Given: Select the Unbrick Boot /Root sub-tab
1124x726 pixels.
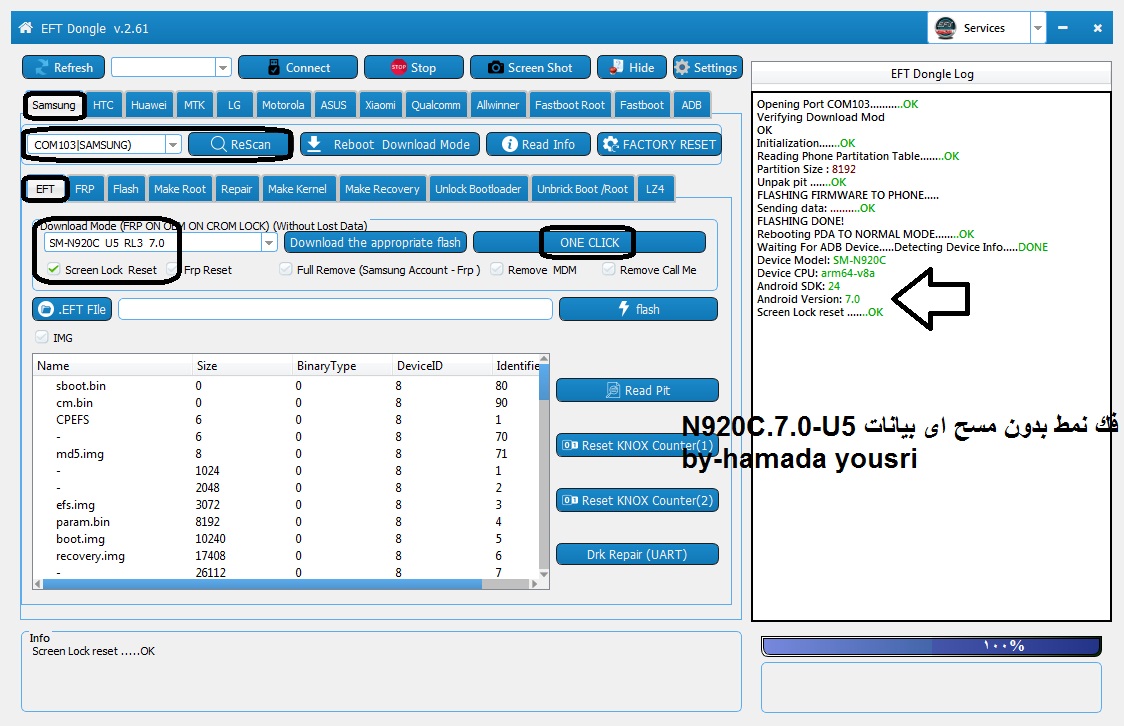Looking at the screenshot, I should click(x=583, y=189).
